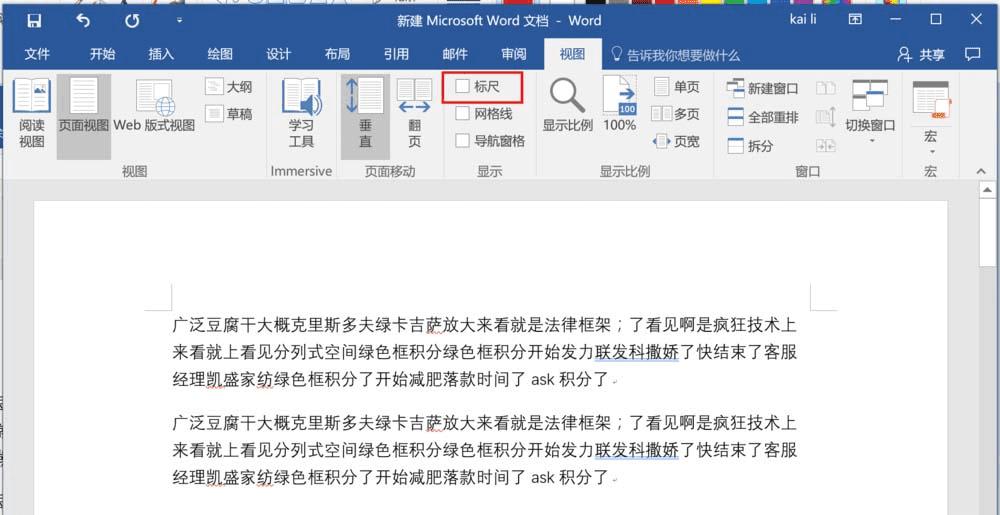Select 翻页 side-to-side page movement
The image size is (1000, 515).
[x=415, y=114]
